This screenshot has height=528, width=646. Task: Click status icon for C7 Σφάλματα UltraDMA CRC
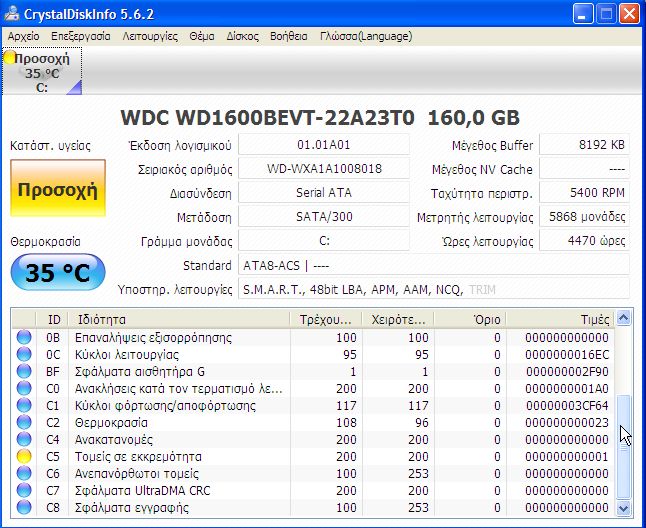pyautogui.click(x=24, y=491)
